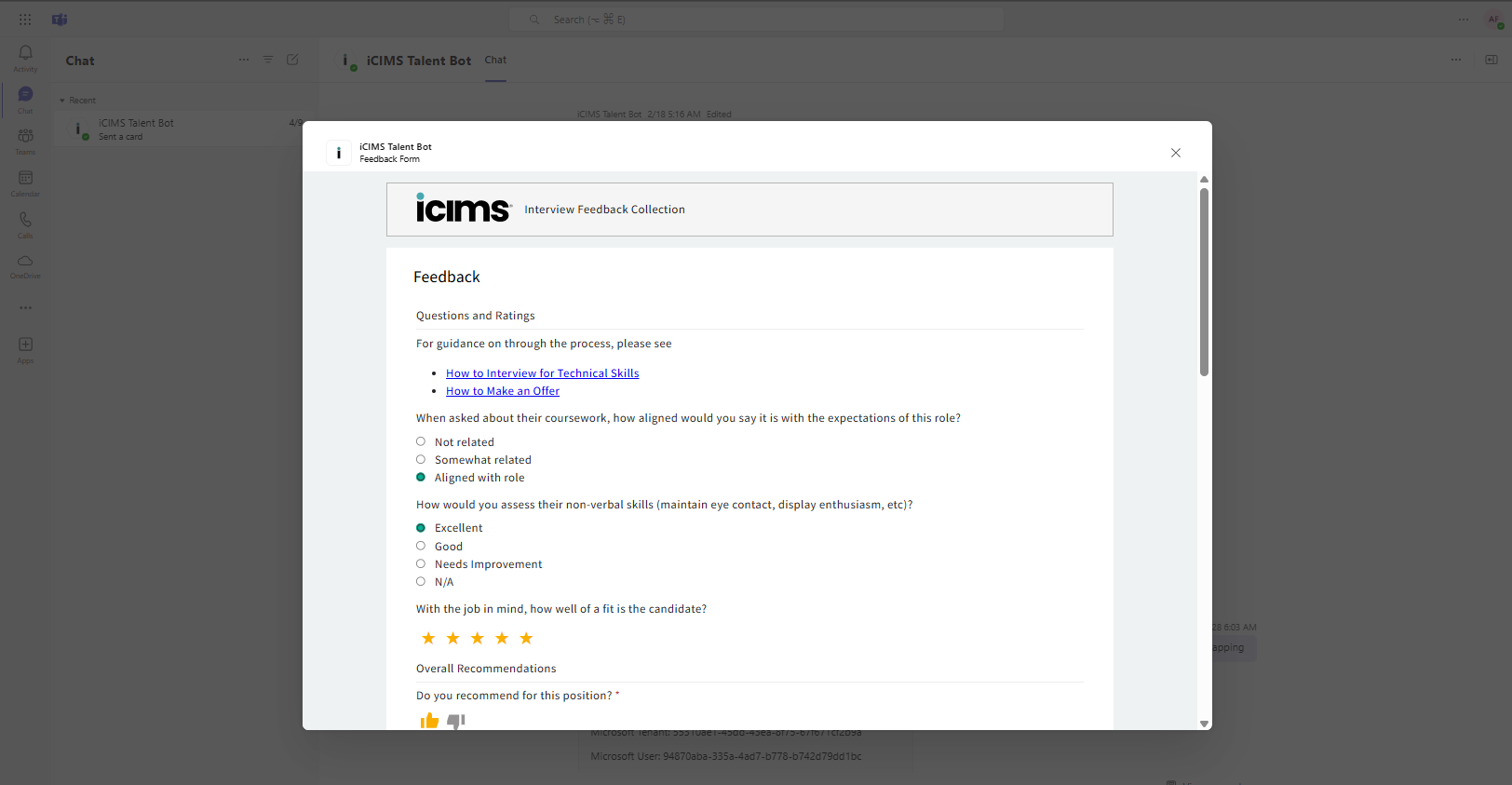Image resolution: width=1512 pixels, height=785 pixels.
Task: Click the thumbs up recommend icon
Action: coord(429,721)
